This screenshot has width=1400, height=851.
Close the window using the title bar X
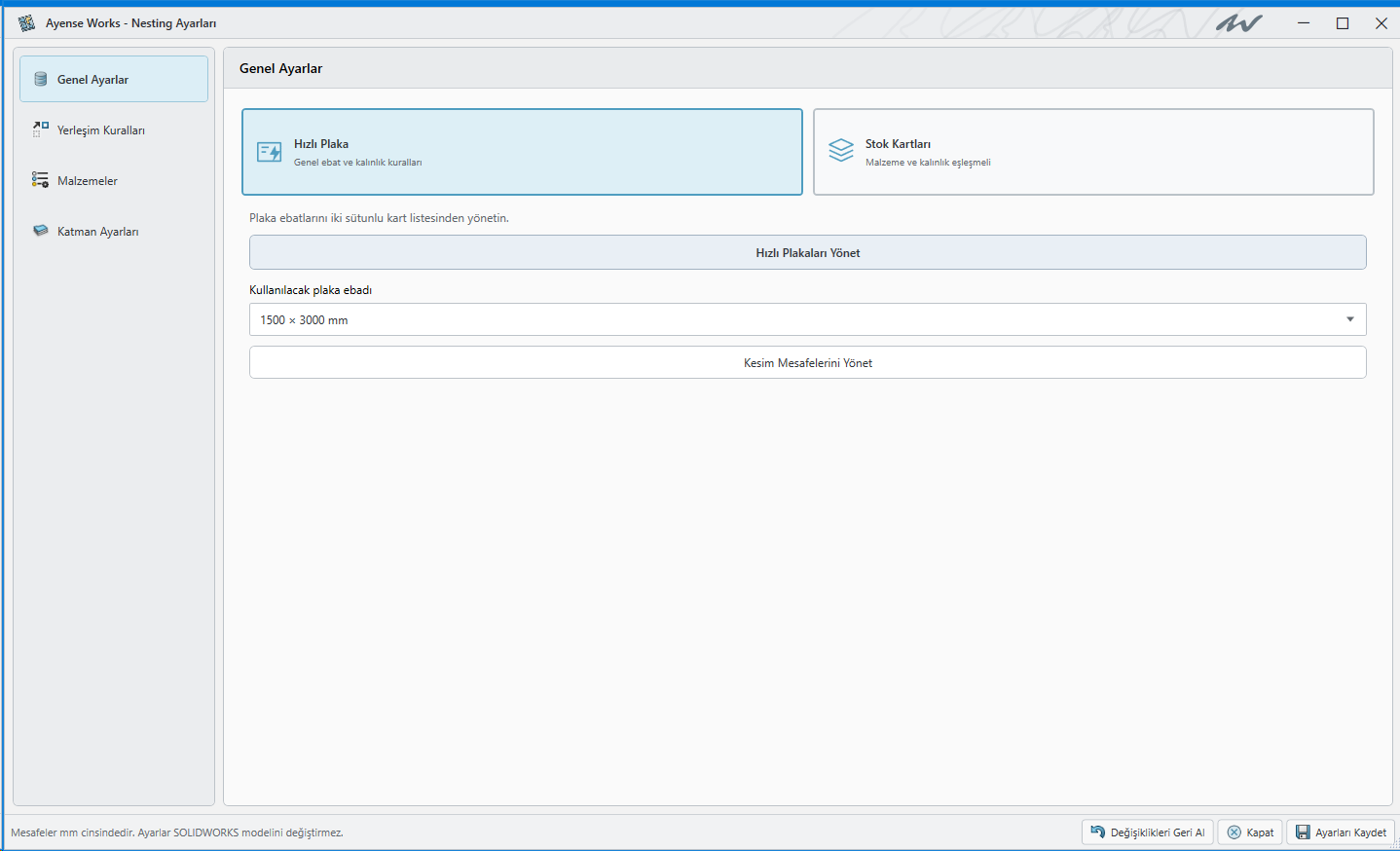point(1382,22)
